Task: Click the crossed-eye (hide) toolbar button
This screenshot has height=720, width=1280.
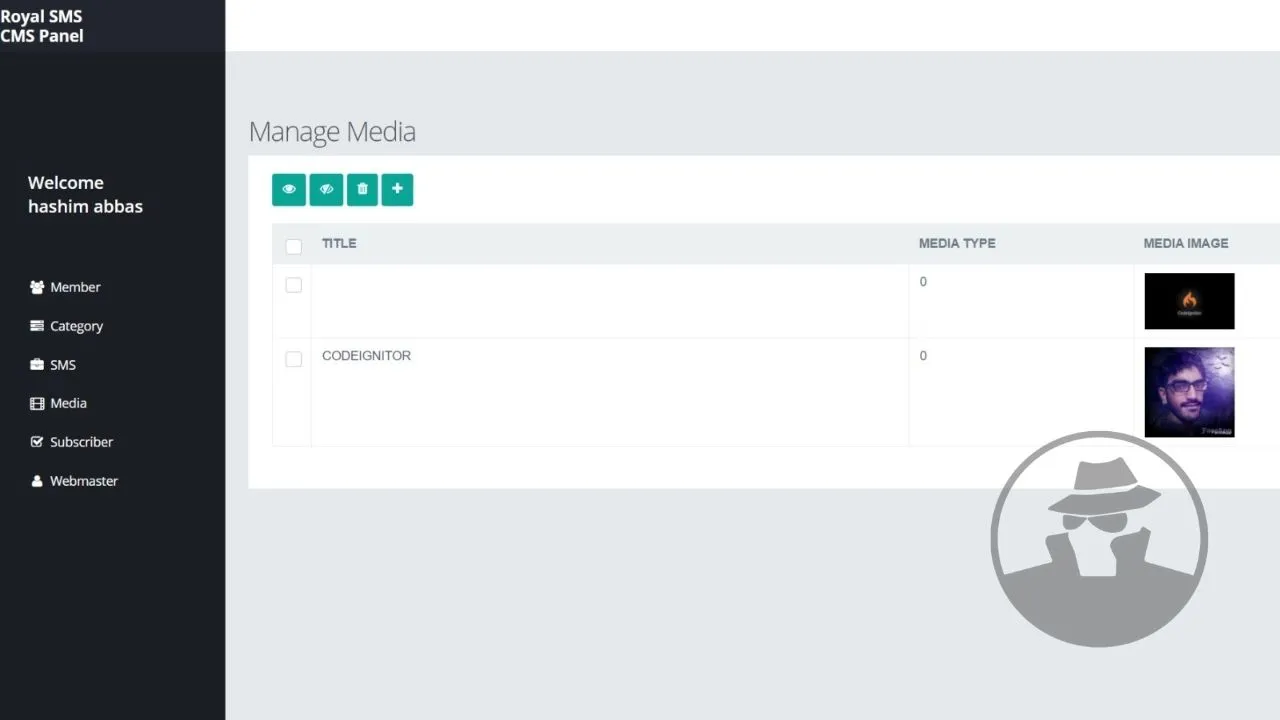Action: 326,189
